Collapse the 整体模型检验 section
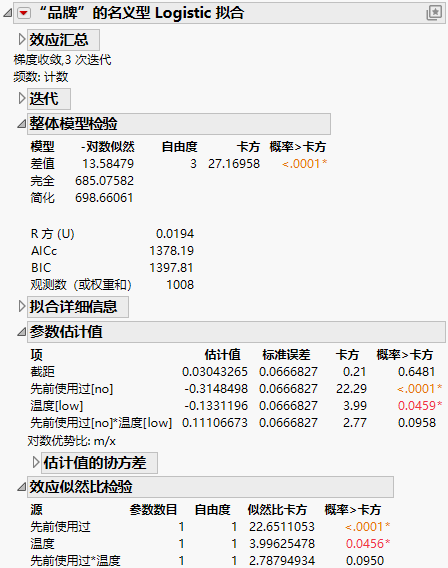This screenshot has width=448, height=568. coord(21,124)
